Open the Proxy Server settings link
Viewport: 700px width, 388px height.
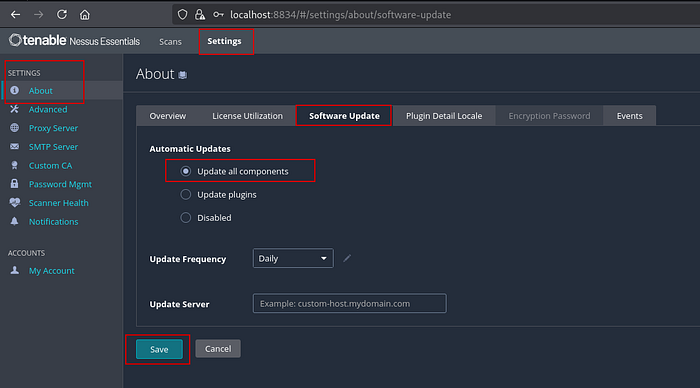[53, 128]
